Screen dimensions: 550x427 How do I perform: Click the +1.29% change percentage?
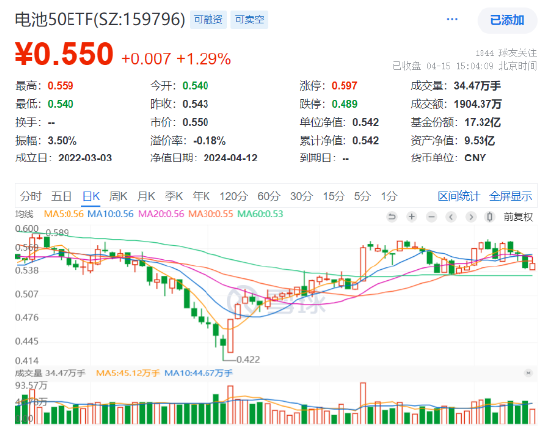tap(203, 59)
